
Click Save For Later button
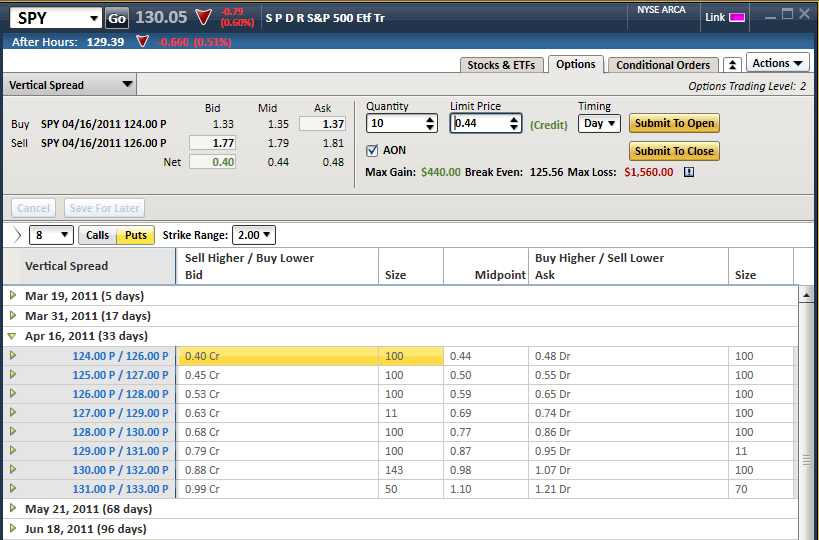[104, 208]
